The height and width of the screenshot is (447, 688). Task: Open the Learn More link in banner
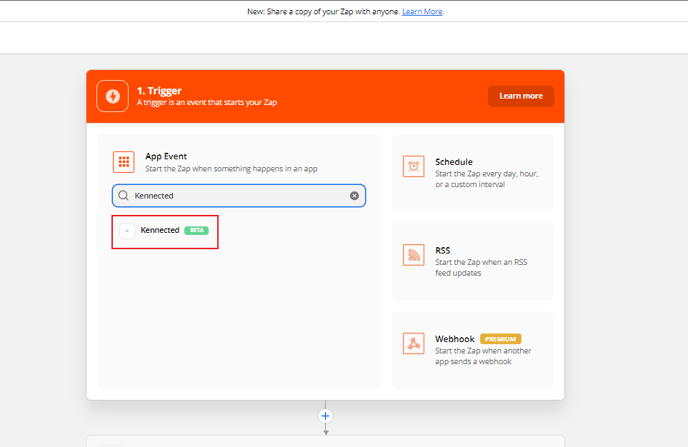click(x=422, y=11)
